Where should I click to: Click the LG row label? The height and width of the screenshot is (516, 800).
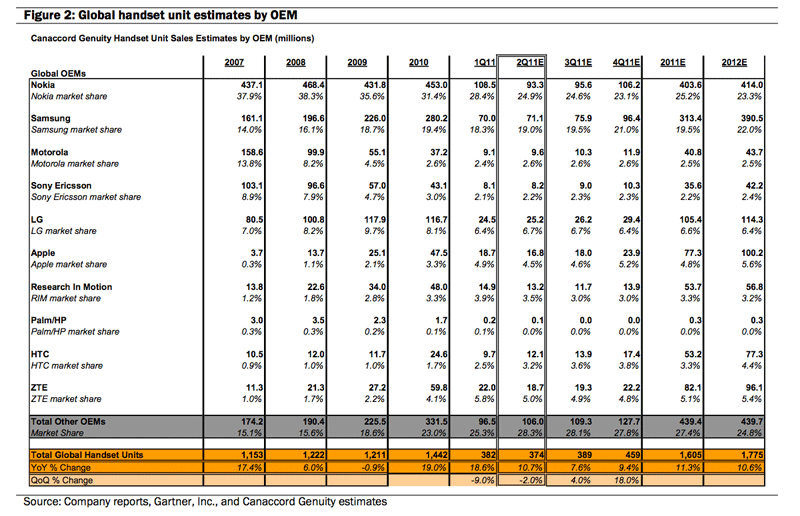click(x=37, y=220)
